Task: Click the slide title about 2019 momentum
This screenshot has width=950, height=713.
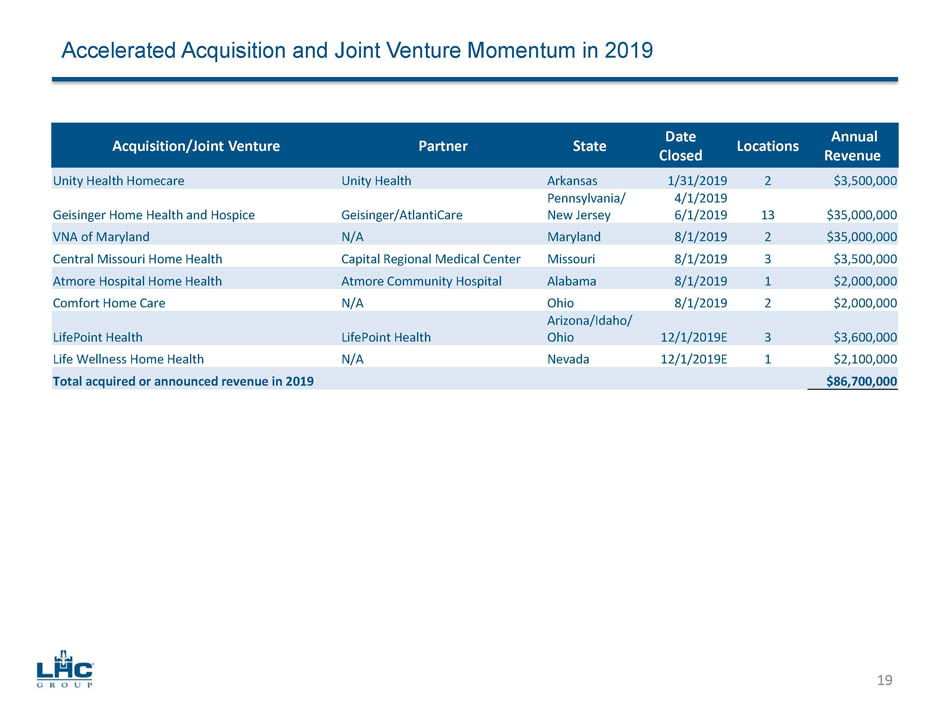Action: (x=357, y=50)
